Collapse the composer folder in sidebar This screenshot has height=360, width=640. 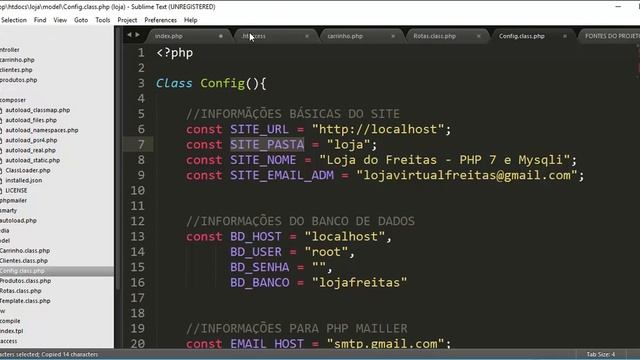click(x=13, y=100)
